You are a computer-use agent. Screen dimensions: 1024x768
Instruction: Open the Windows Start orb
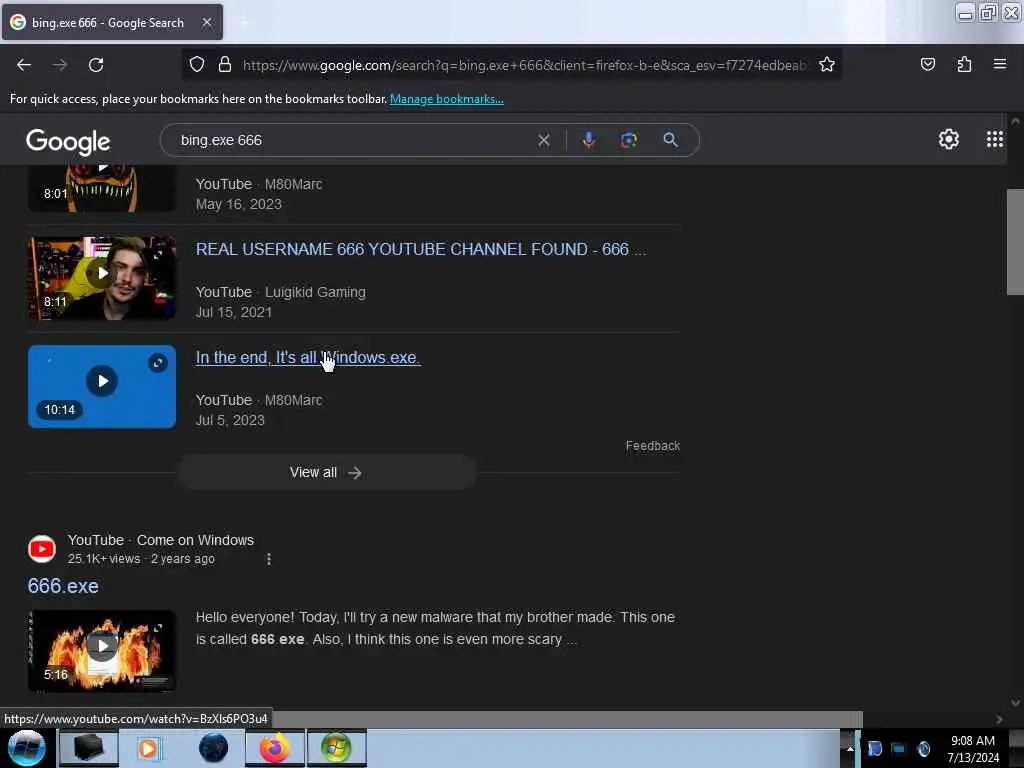27,748
